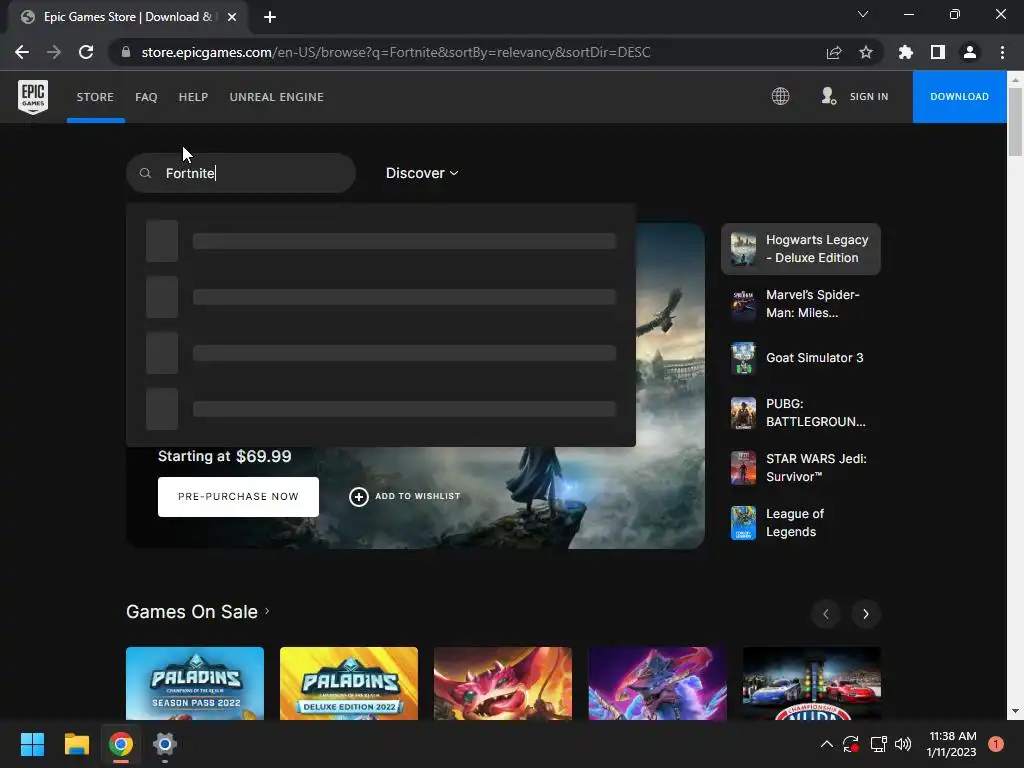This screenshot has height=768, width=1024.
Task: Click the browser address bar URL
Action: (x=396, y=52)
